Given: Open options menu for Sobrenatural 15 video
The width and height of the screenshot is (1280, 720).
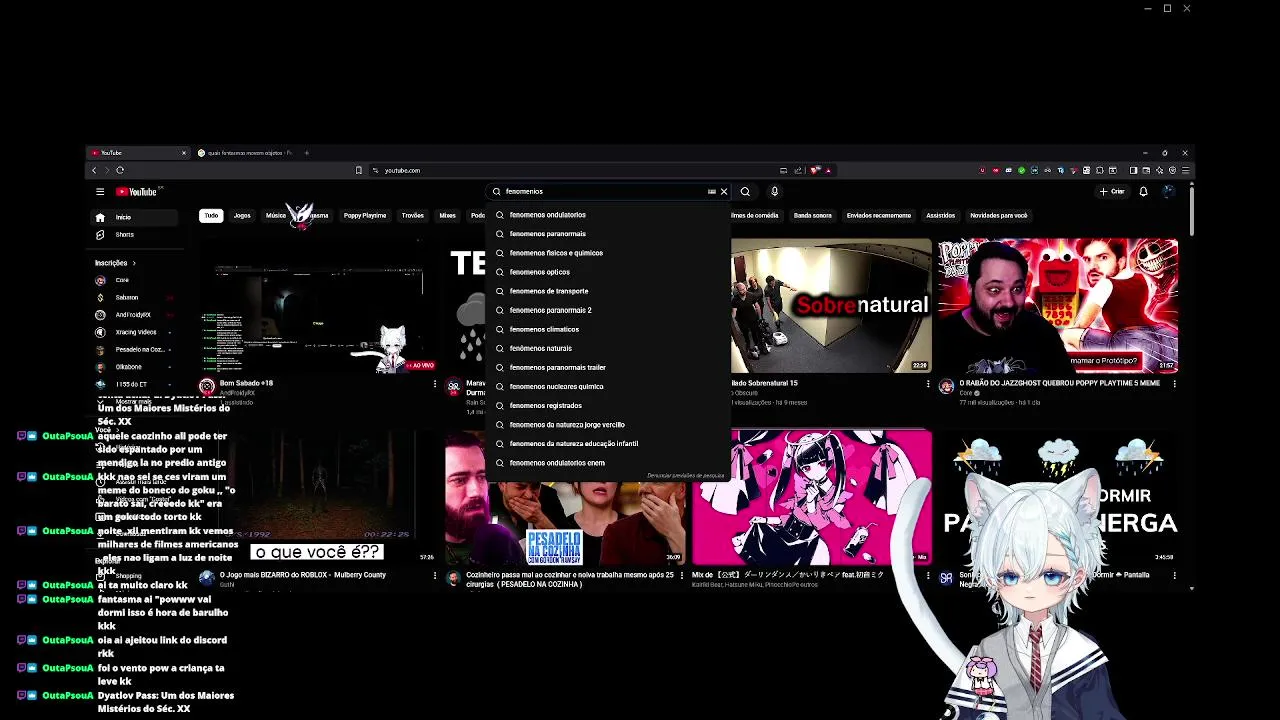Looking at the screenshot, I should [x=928, y=383].
